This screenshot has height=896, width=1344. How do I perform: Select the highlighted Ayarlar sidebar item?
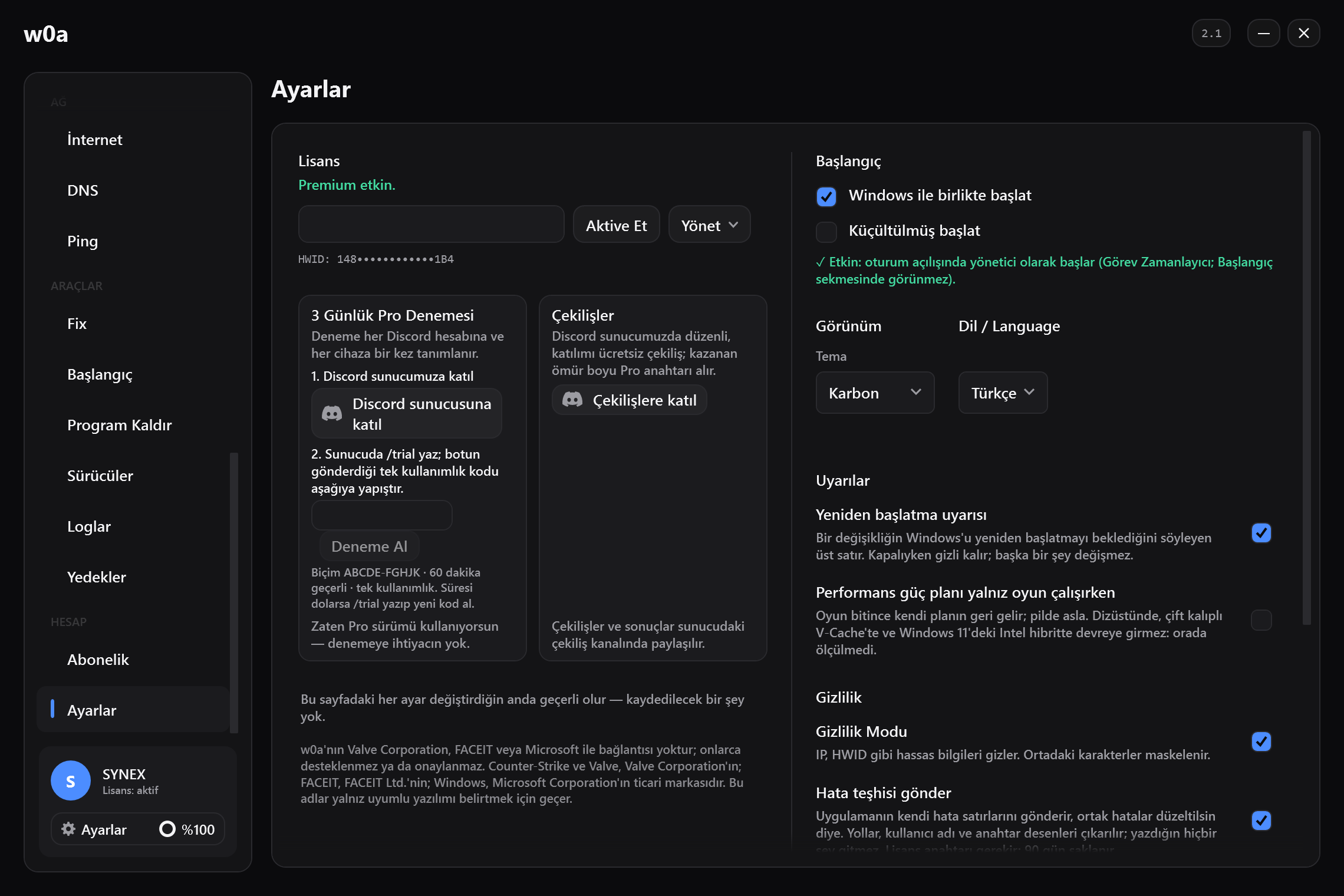click(133, 710)
